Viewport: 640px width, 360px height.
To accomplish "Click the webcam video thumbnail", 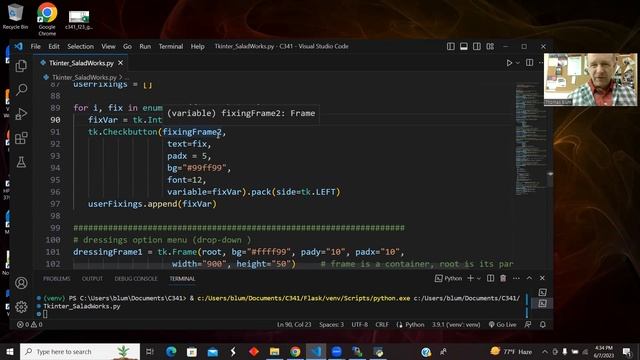I will (590, 80).
